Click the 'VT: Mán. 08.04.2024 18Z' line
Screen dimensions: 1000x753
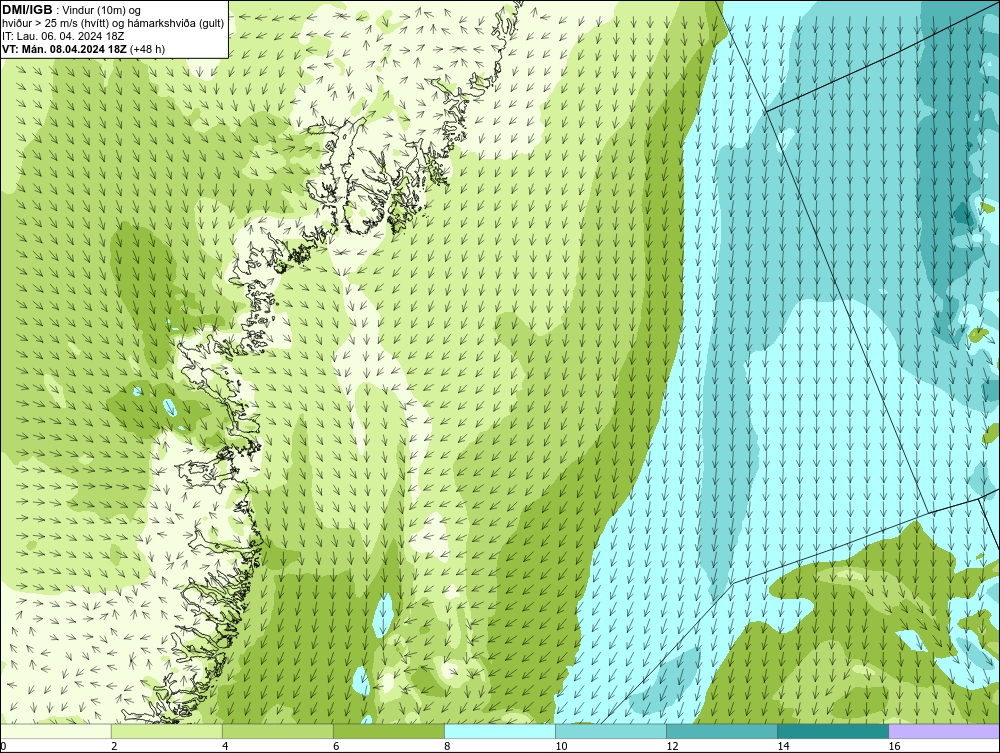(65, 48)
